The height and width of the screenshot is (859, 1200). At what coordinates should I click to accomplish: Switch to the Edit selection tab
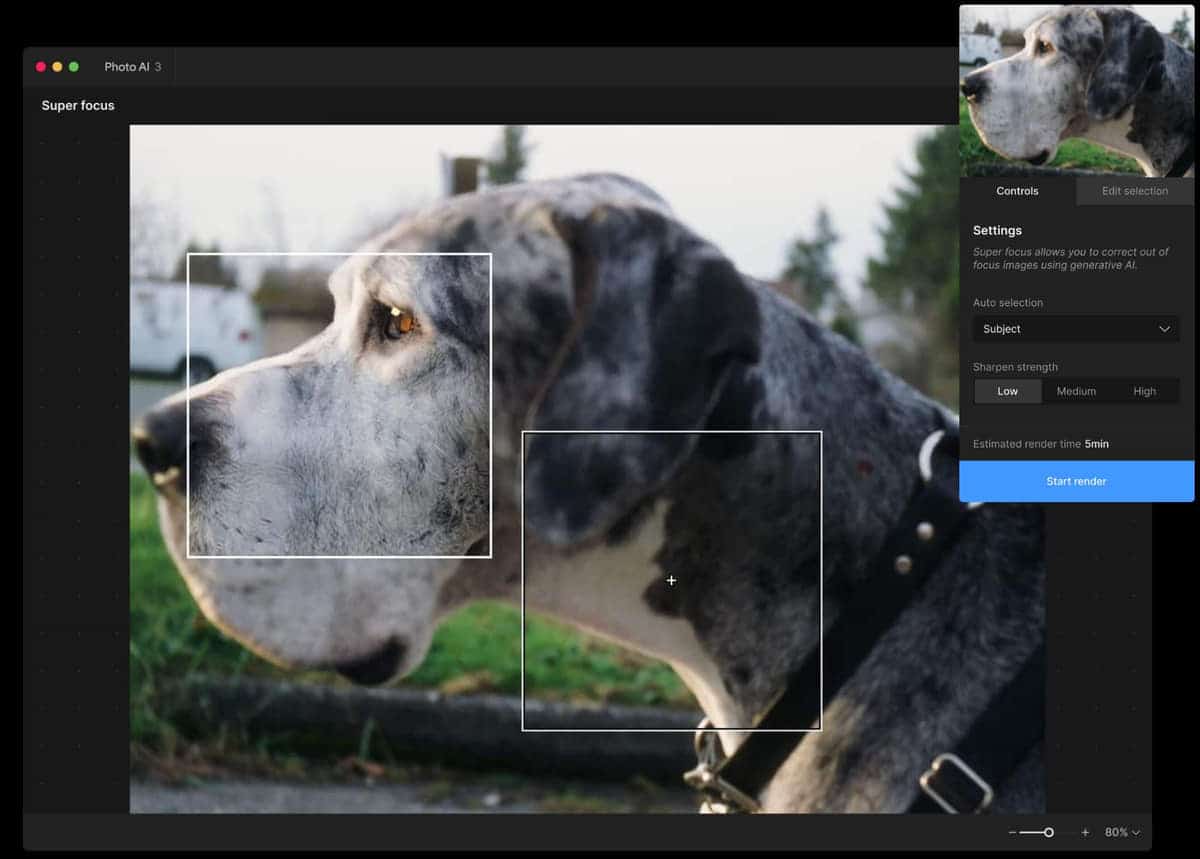[x=1135, y=191]
